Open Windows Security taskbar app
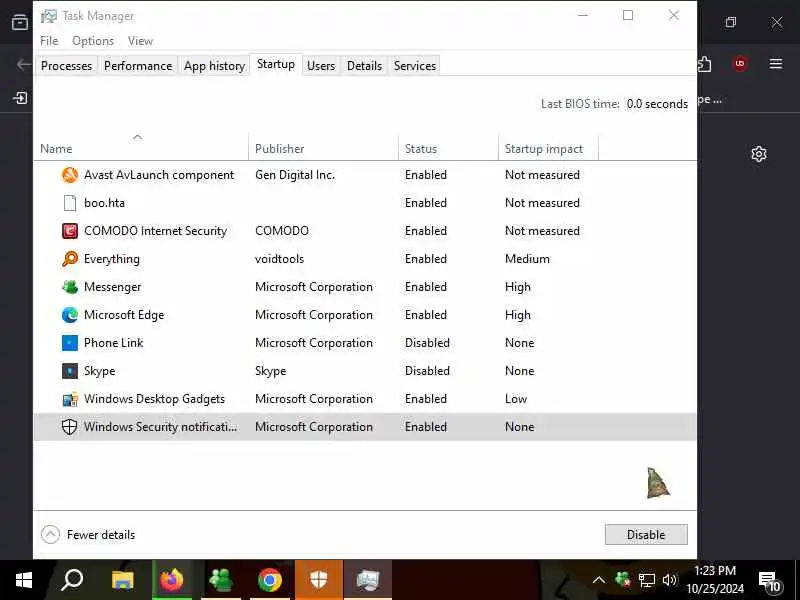The width and height of the screenshot is (800, 600). coord(319,580)
